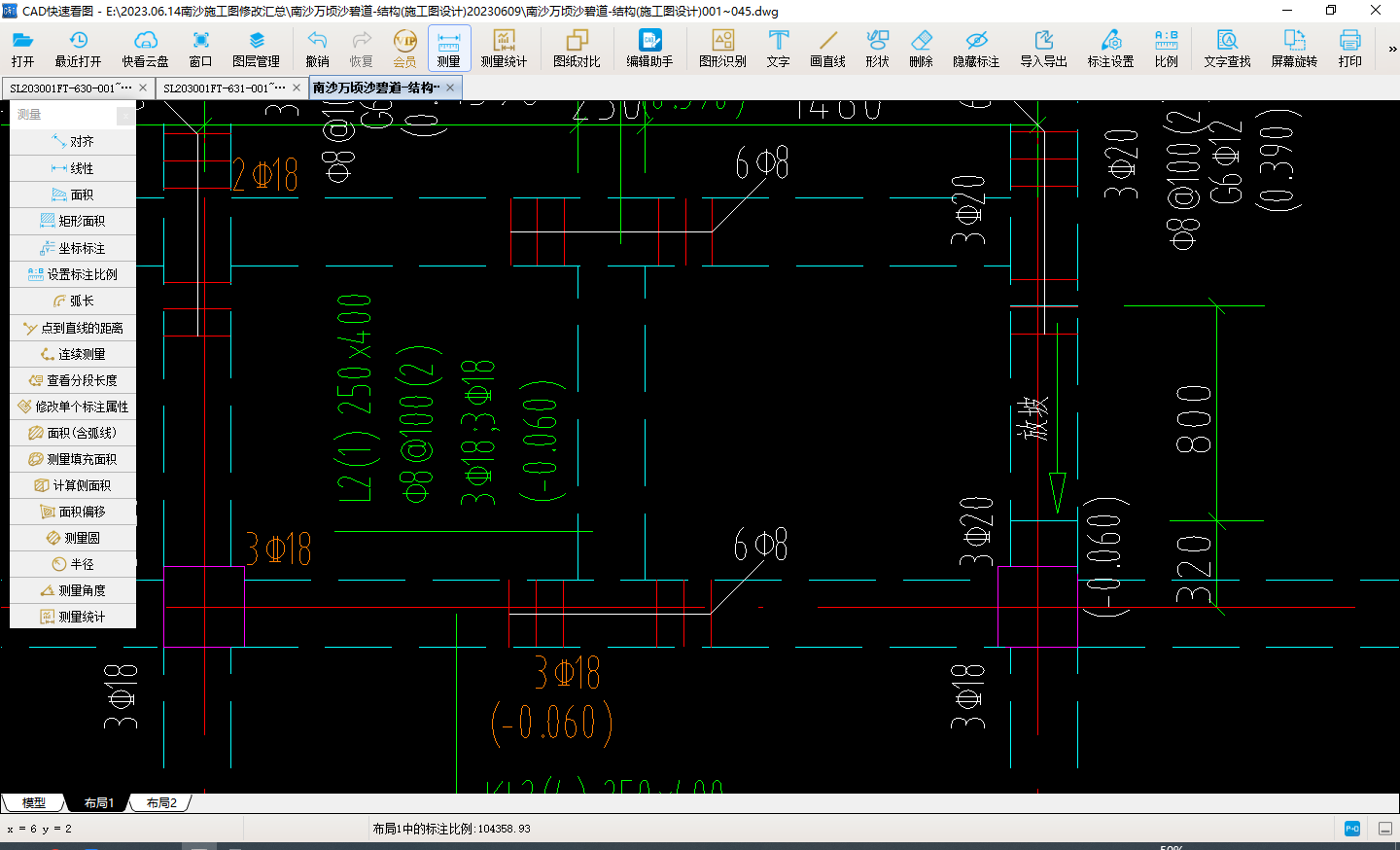Open 测量统计 in the top toolbar

(504, 49)
